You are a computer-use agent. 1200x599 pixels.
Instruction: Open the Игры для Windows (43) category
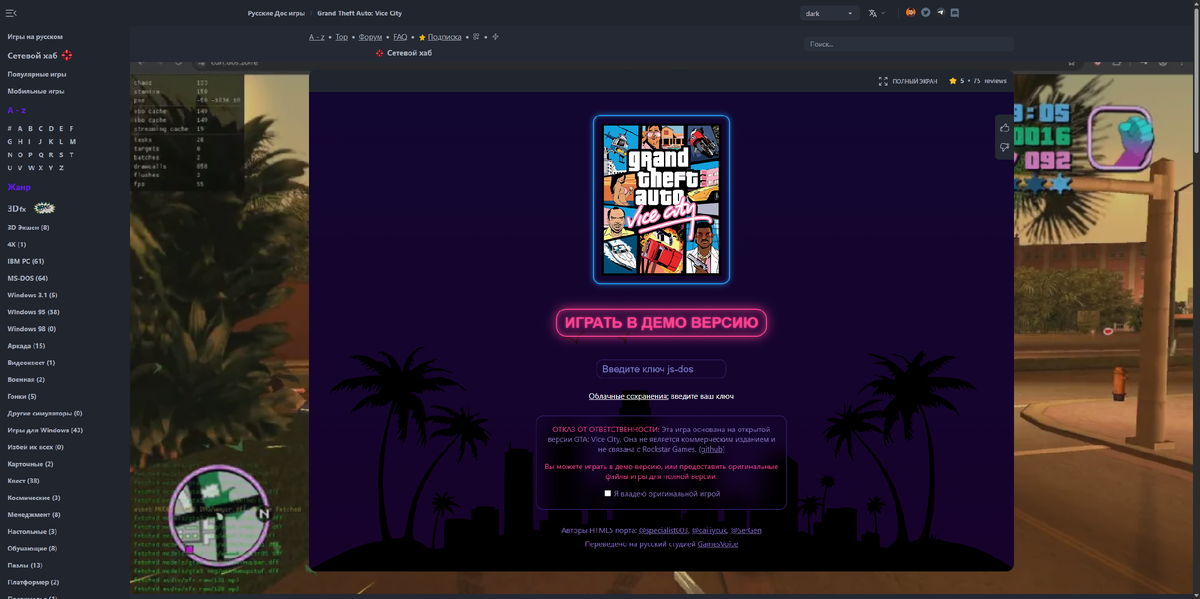pos(45,430)
